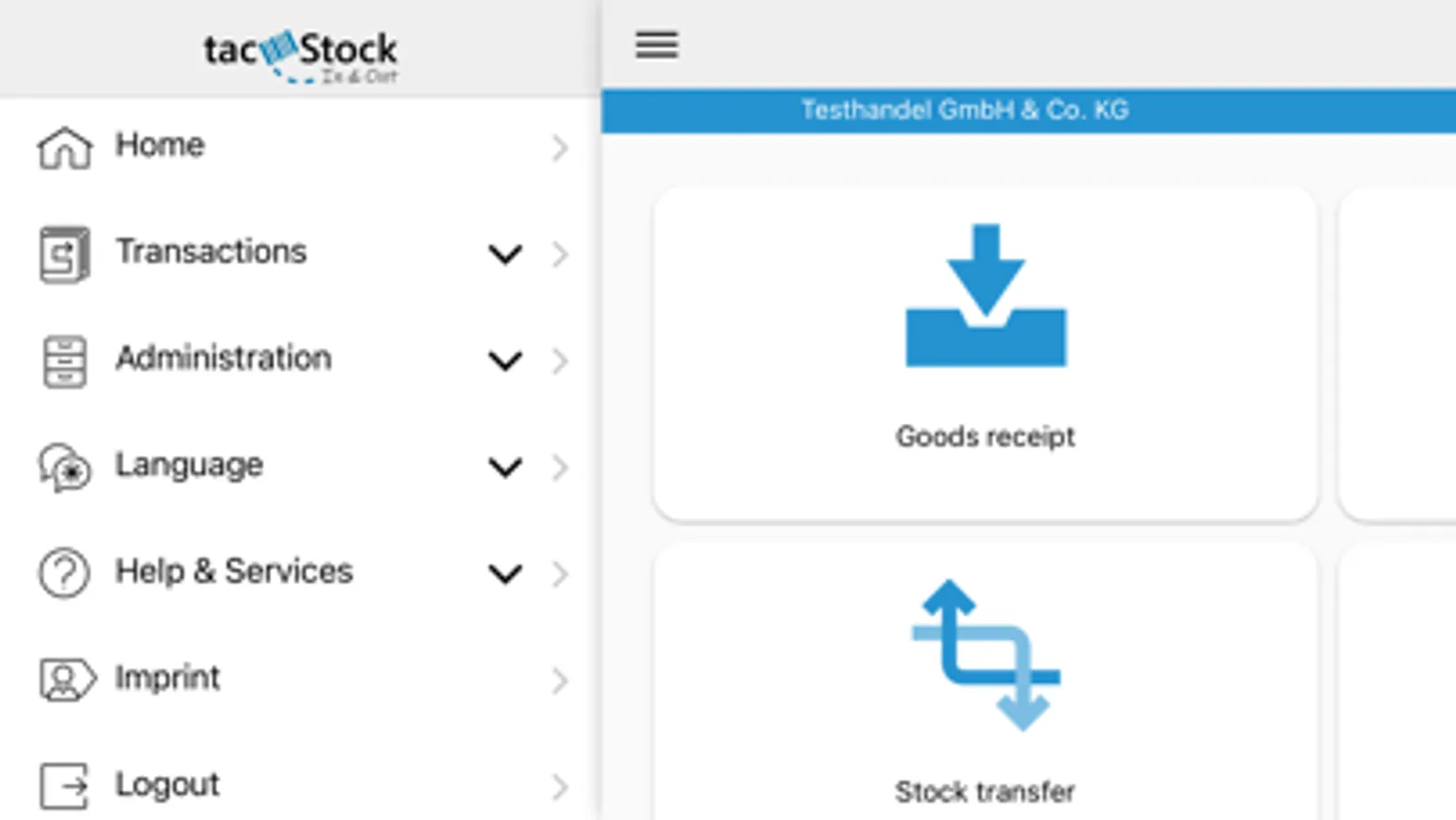Click the Imprint badge icon

(x=65, y=680)
